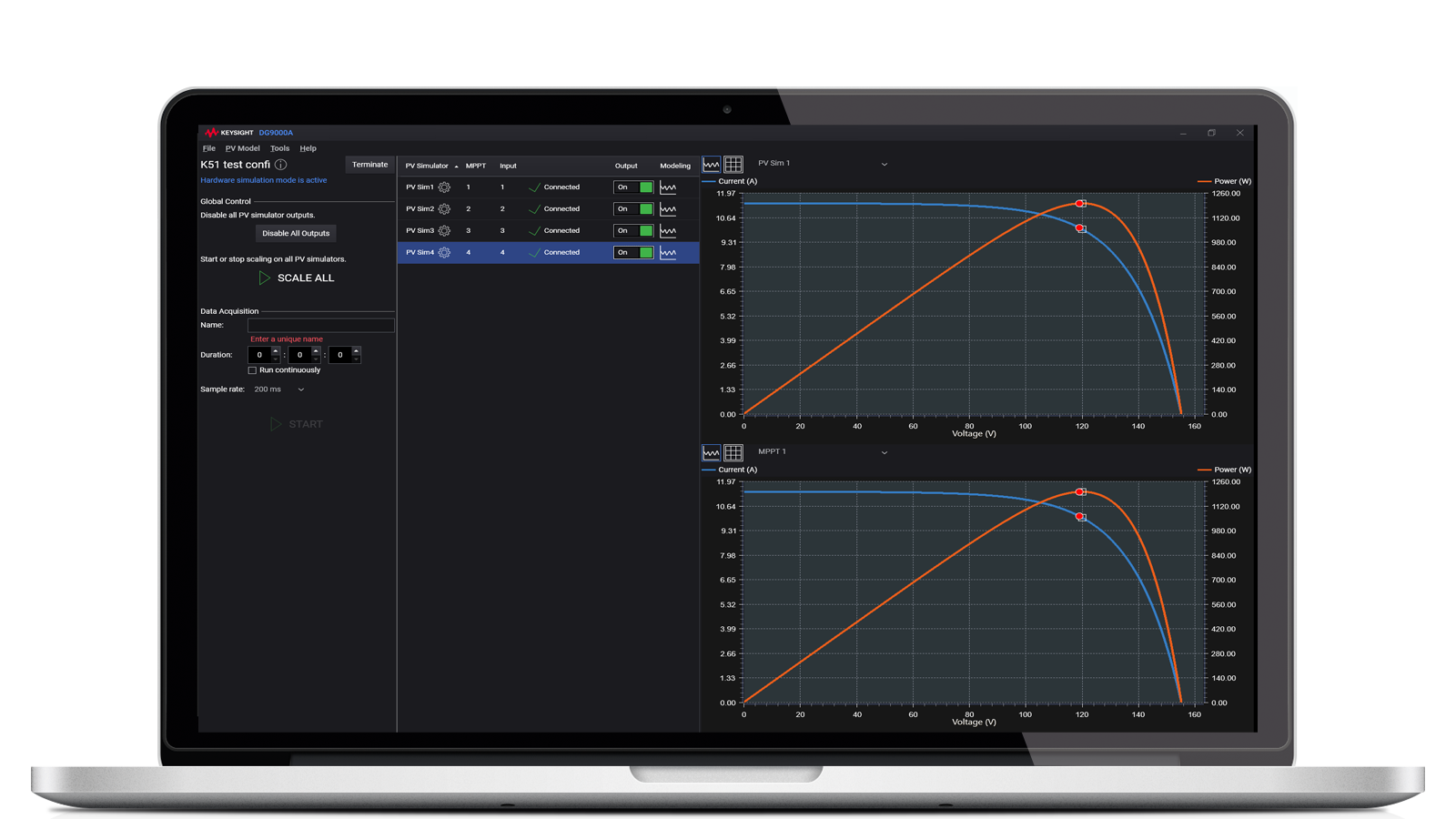Open the MPPT 1 chart selector dropdown
Image resolution: width=1456 pixels, height=819 pixels.
point(884,452)
